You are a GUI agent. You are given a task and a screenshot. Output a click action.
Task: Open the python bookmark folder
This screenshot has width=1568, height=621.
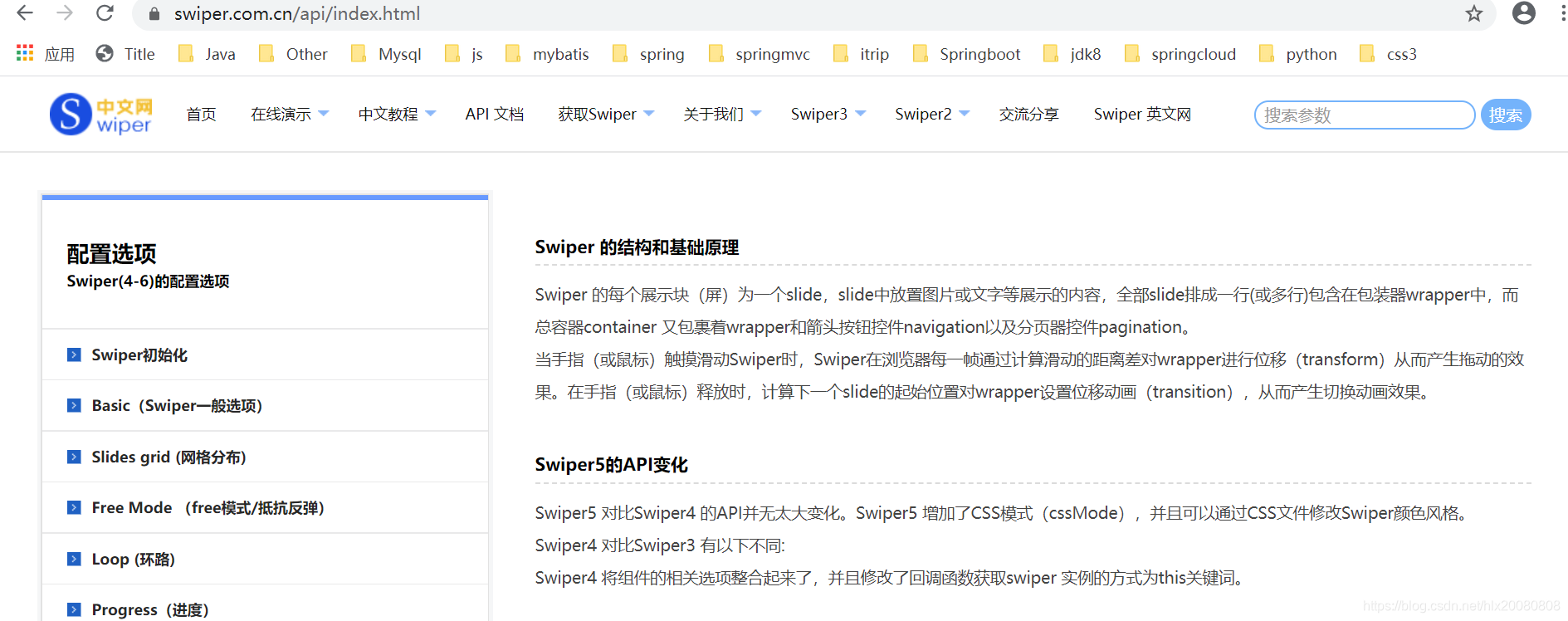point(1297,54)
